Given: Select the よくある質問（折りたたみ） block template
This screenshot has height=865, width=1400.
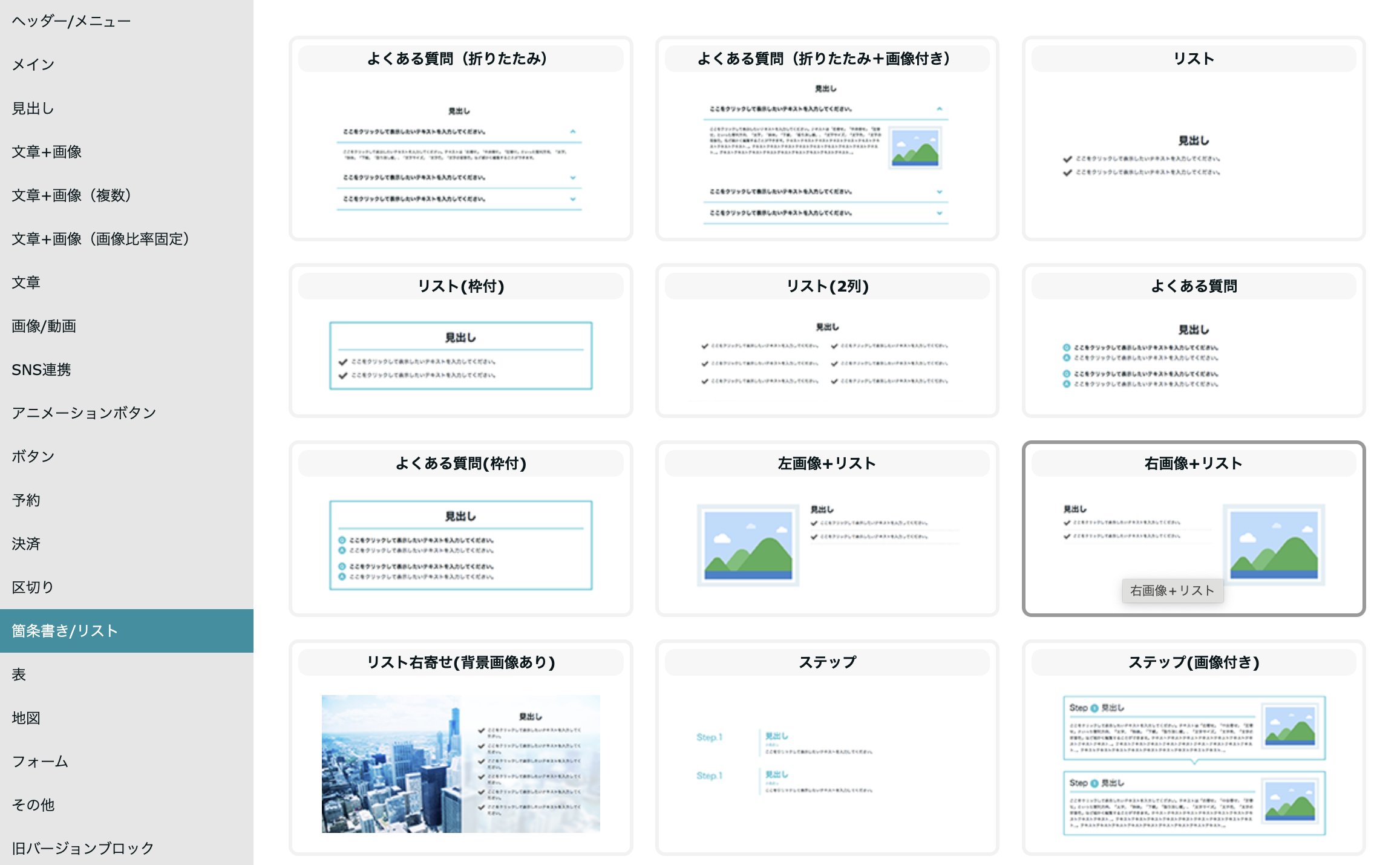Looking at the screenshot, I should pos(460,139).
